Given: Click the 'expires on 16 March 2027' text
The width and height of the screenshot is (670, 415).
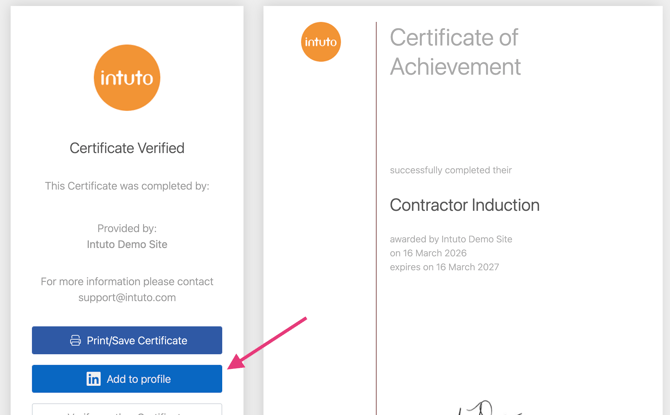Looking at the screenshot, I should [x=444, y=267].
